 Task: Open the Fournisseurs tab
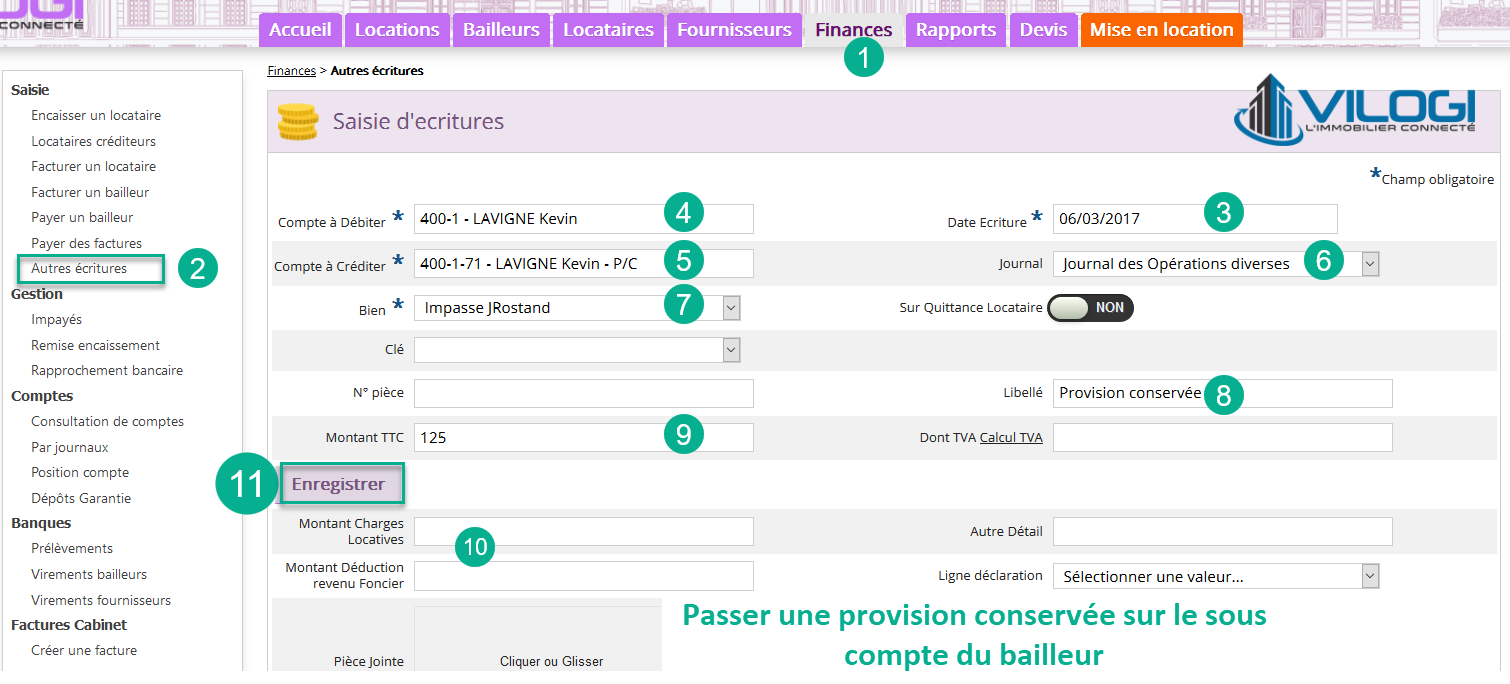[734, 30]
